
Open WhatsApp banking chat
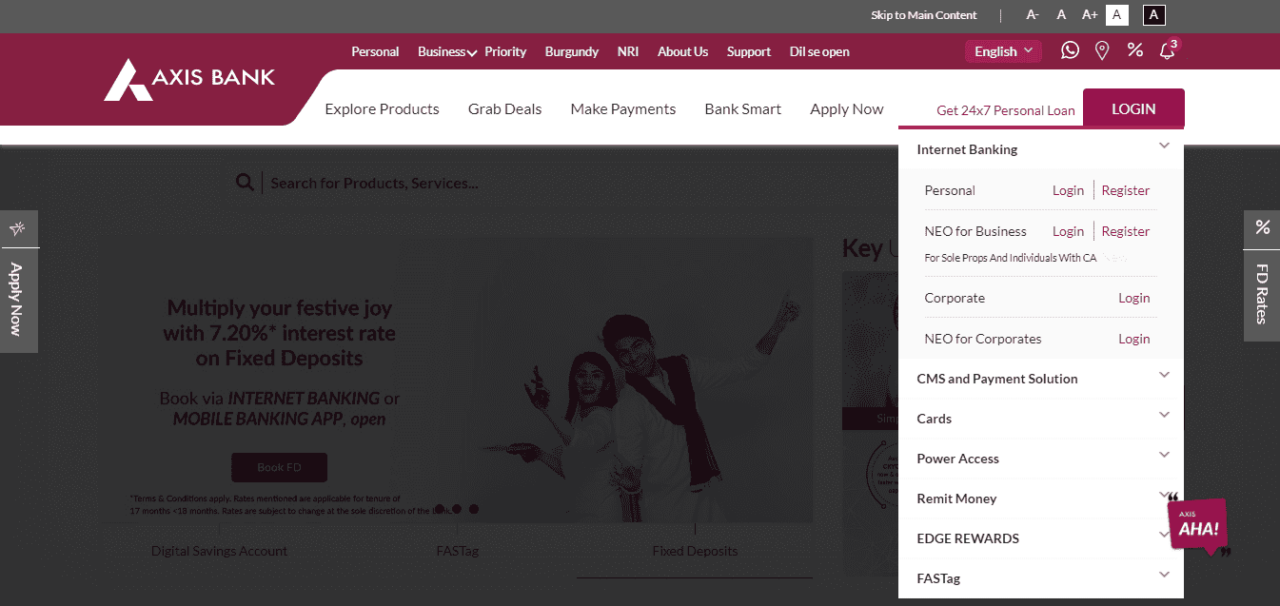(x=1069, y=50)
